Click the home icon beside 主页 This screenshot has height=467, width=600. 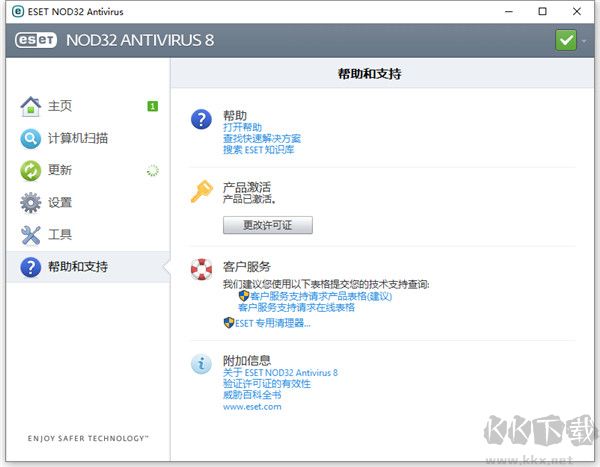tap(31, 106)
